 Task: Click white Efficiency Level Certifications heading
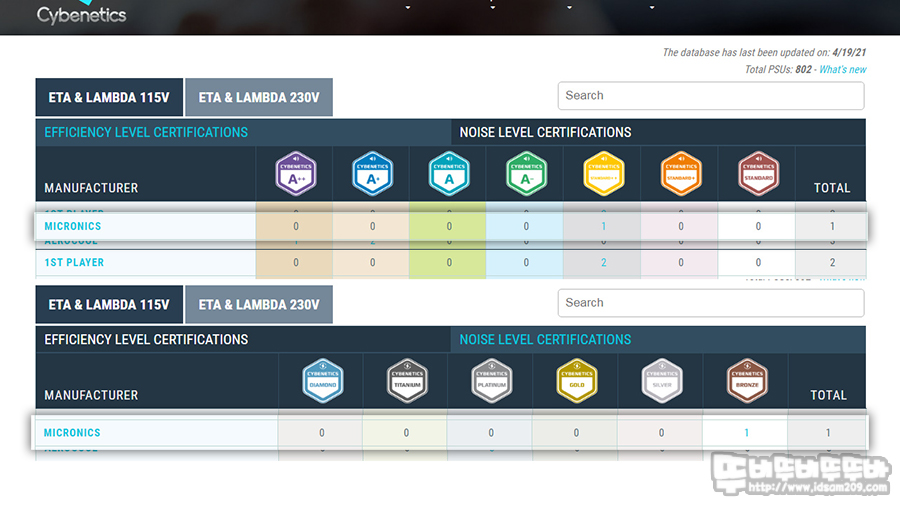[146, 340]
